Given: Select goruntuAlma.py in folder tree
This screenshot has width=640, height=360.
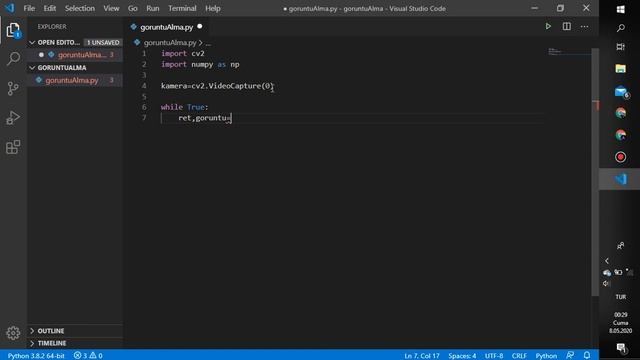Looking at the screenshot, I should tap(76, 80).
